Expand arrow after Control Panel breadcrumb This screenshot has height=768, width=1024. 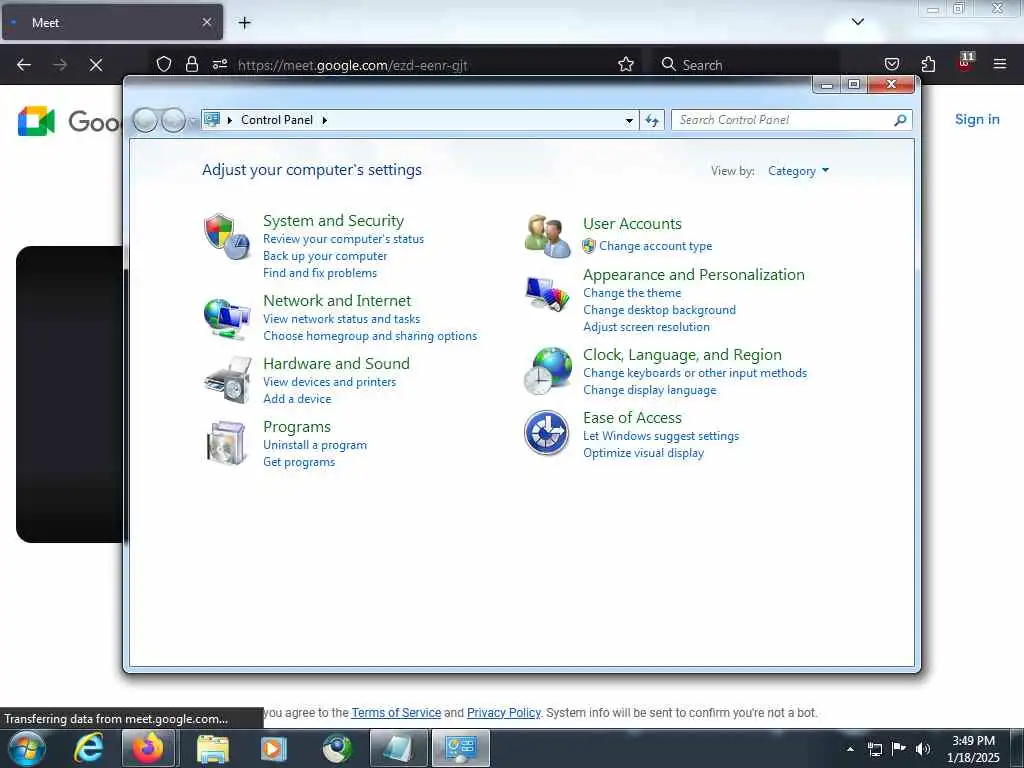click(x=325, y=120)
